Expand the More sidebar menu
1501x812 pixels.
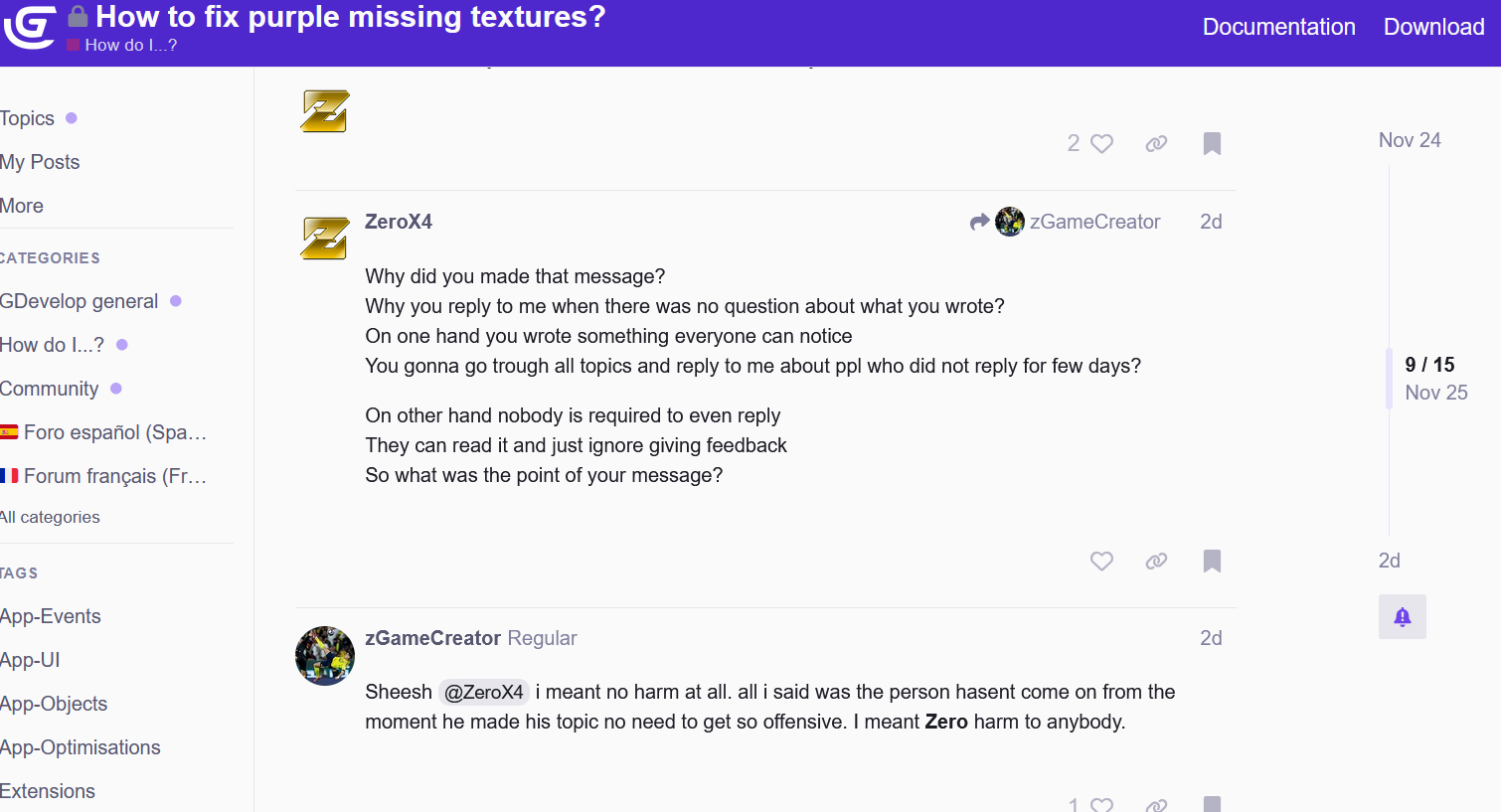(x=22, y=206)
